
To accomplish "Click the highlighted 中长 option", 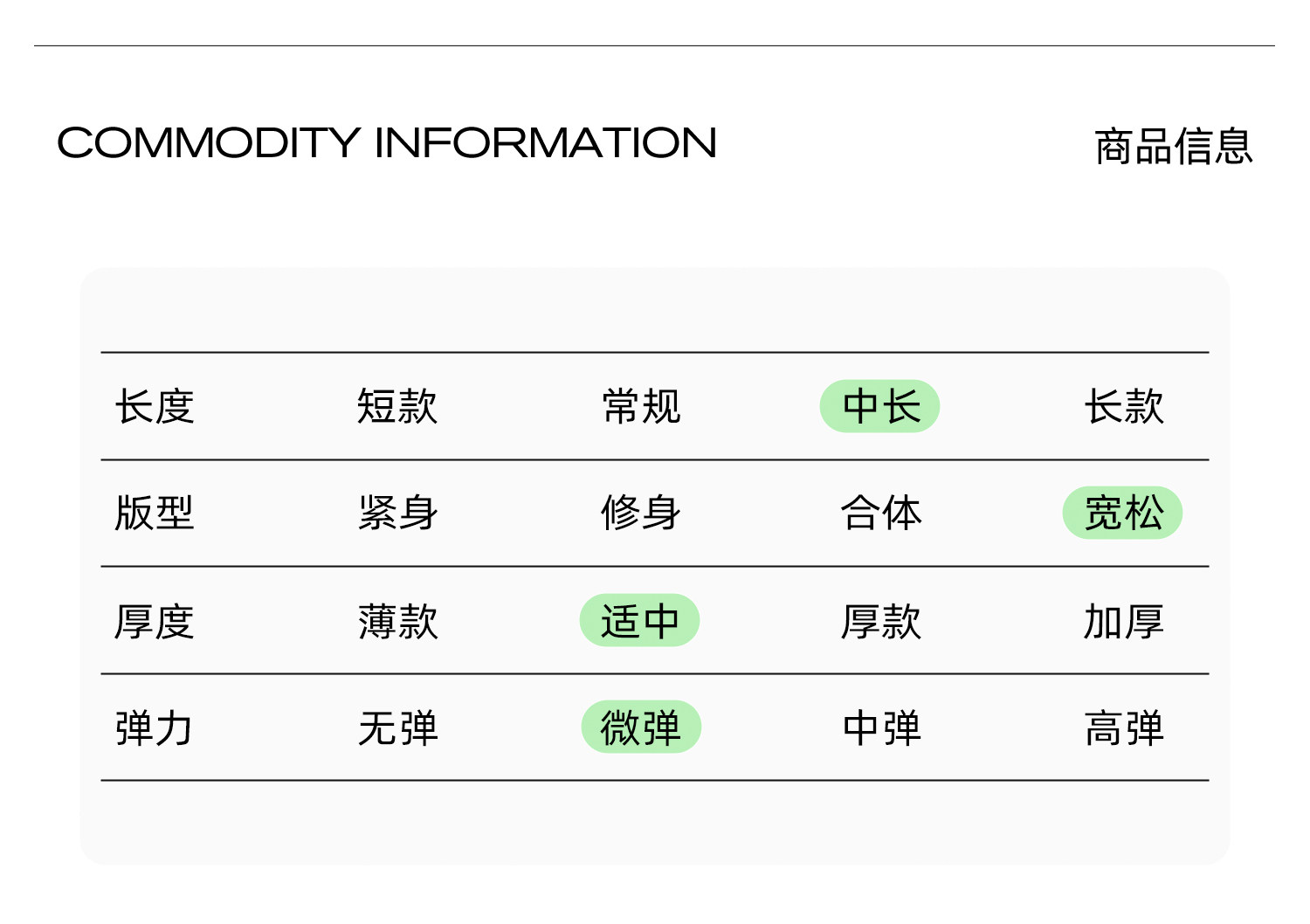I will point(880,407).
